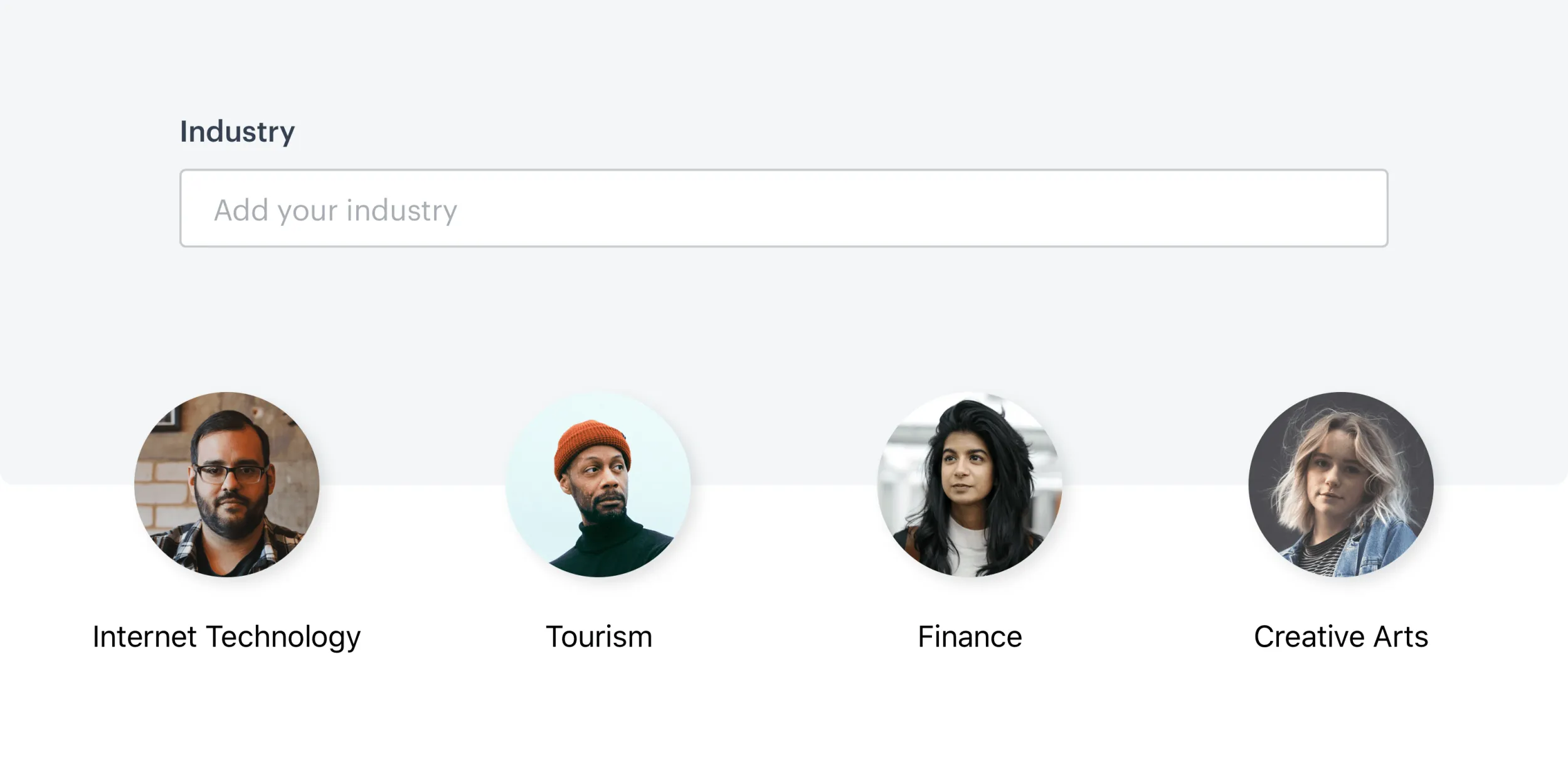Image resolution: width=1568 pixels, height=784 pixels.
Task: Pick the circular photo above Tourism
Action: coord(598,484)
